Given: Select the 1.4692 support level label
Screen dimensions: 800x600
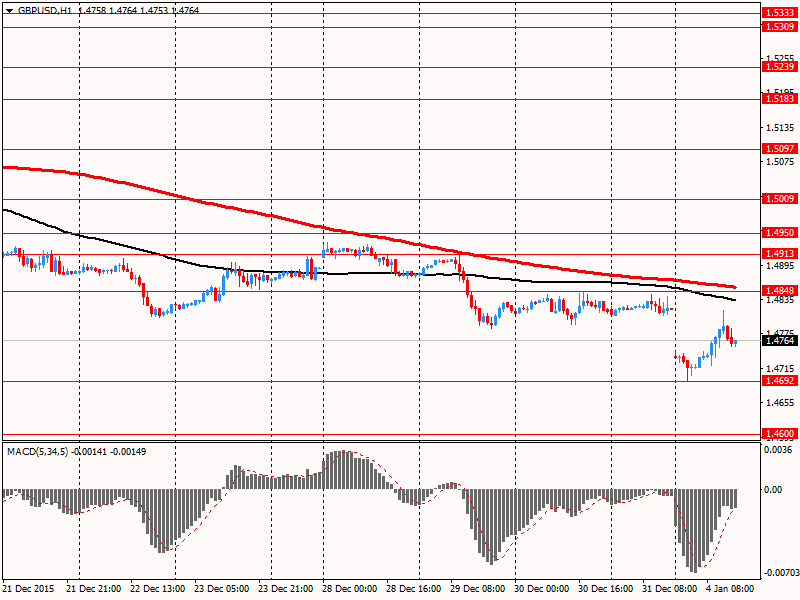Looking at the screenshot, I should [x=780, y=381].
